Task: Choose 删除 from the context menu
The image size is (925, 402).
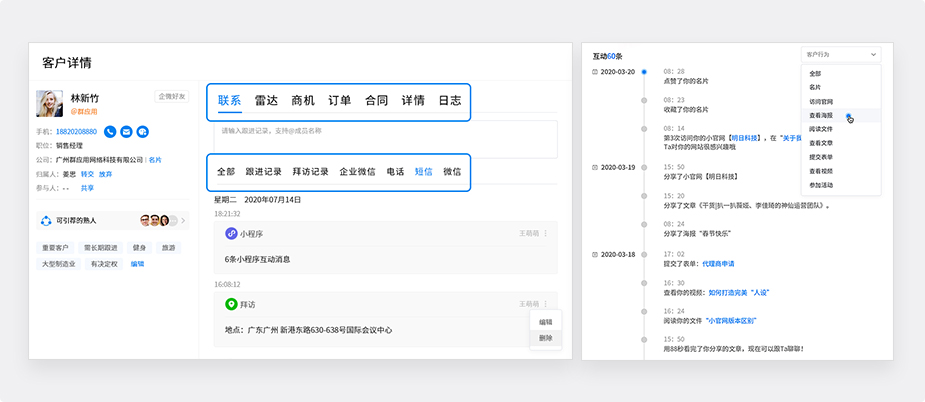Action: pos(545,338)
